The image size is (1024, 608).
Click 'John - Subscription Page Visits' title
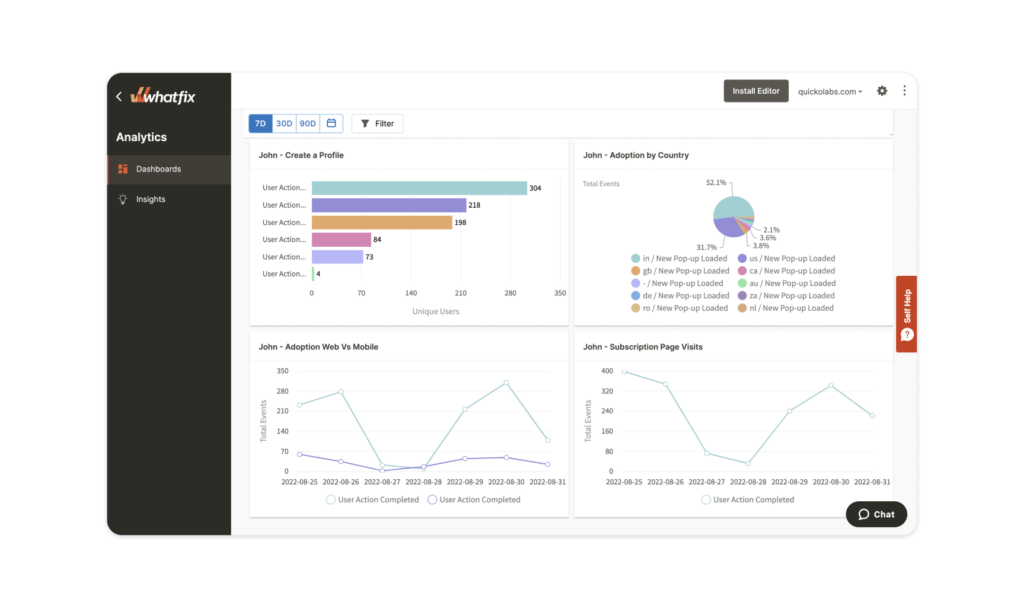(643, 347)
